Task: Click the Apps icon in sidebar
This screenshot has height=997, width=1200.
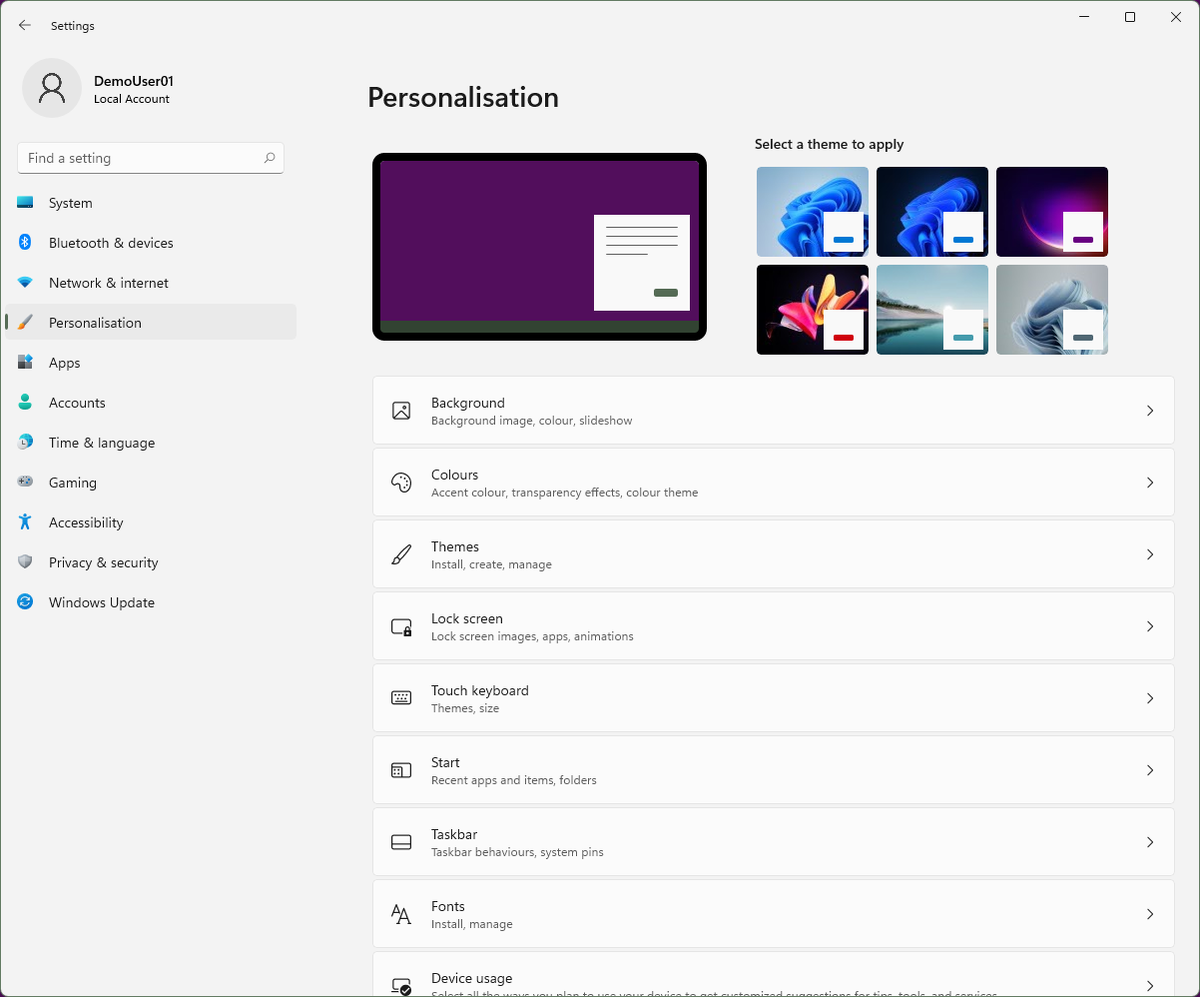Action: click(x=25, y=363)
